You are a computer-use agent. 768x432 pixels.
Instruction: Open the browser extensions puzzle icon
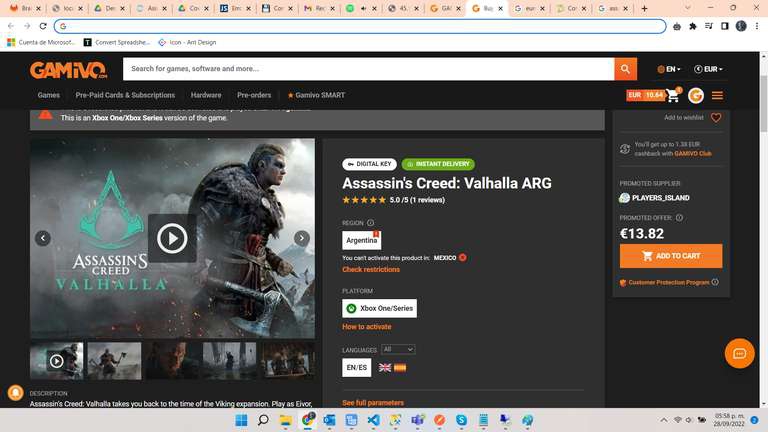693,26
